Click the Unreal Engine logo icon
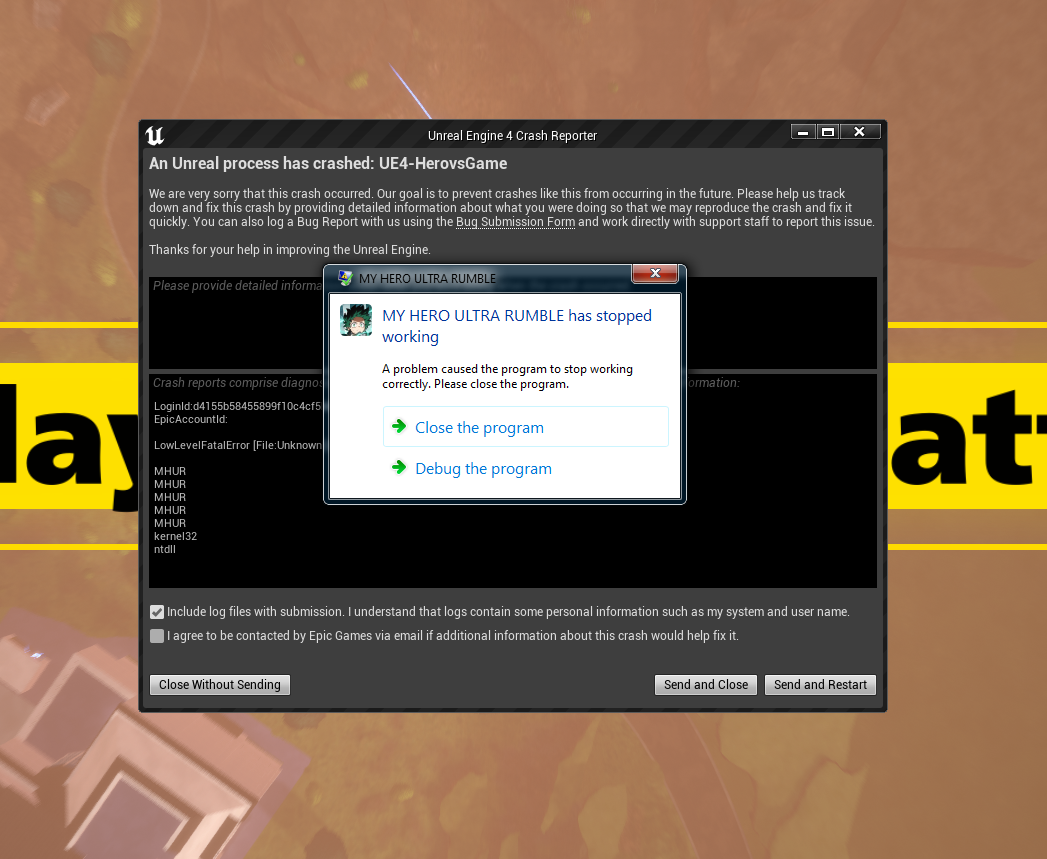The width and height of the screenshot is (1047, 859). coord(154,136)
